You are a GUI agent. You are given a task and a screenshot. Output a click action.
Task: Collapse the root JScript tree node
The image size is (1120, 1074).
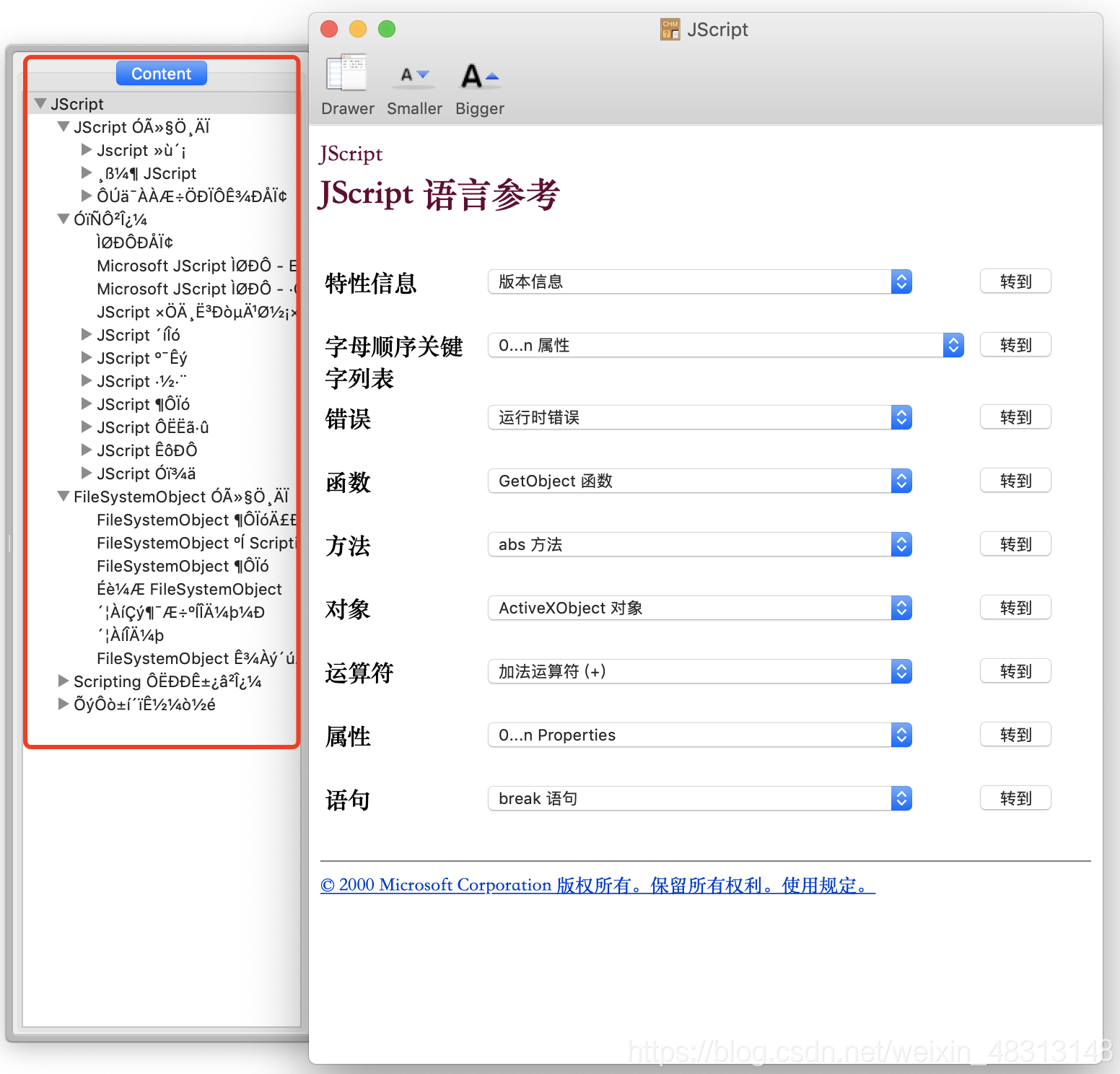point(40,103)
